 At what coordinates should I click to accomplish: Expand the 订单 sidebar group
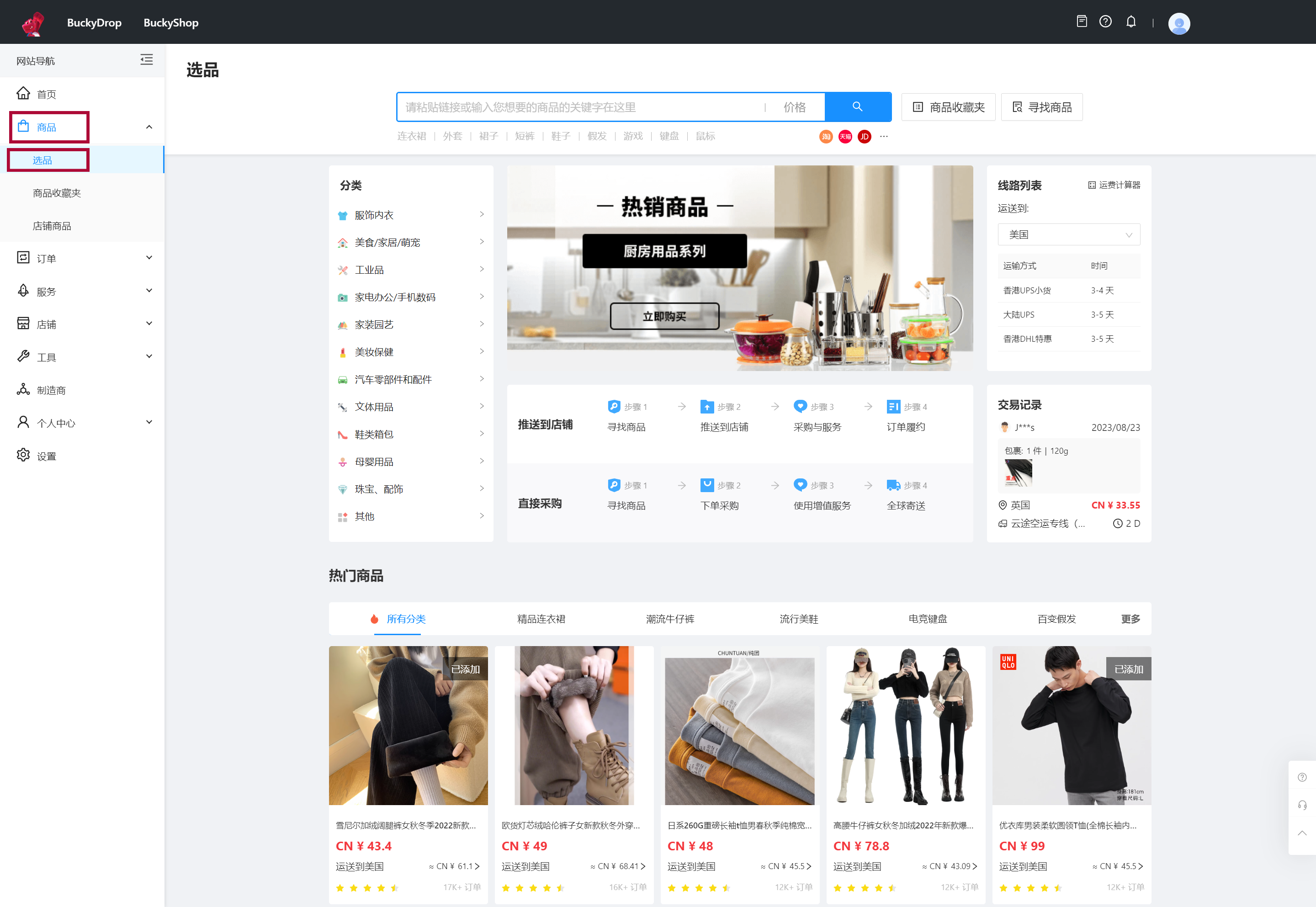[149, 258]
